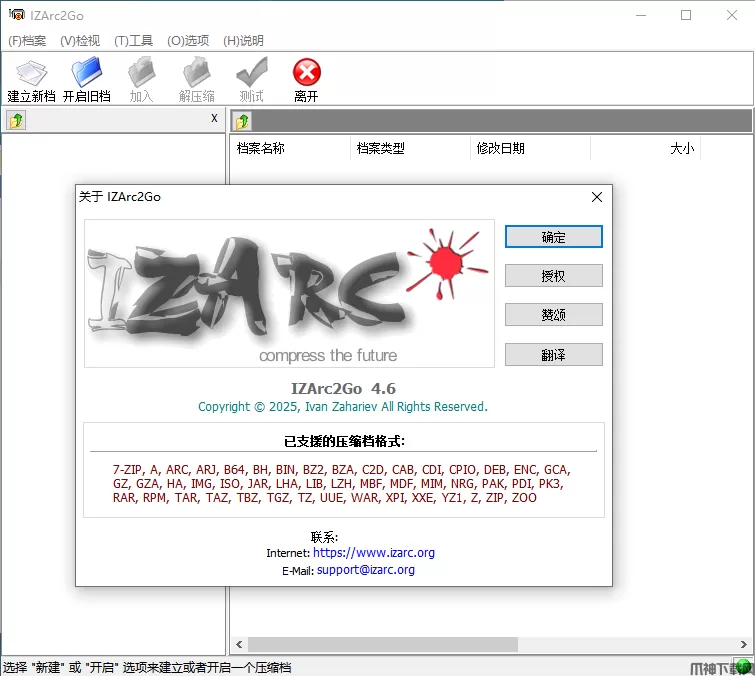This screenshot has width=755, height=676.
Task: Click the 翻译 (translation) button
Action: 553,355
